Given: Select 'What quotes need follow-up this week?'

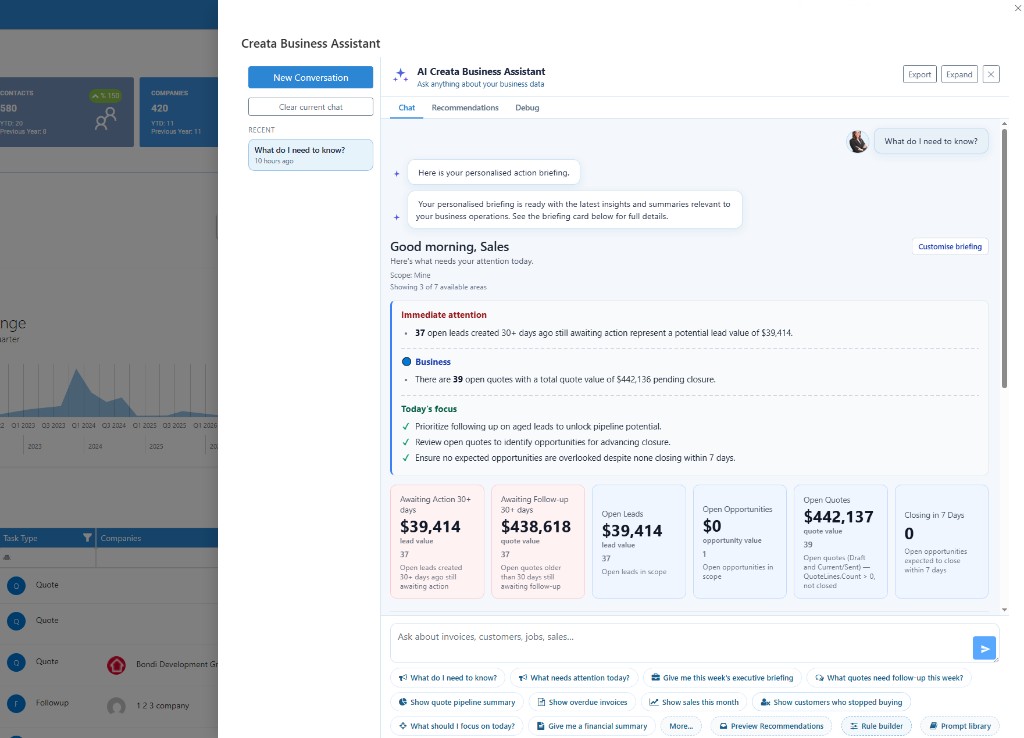Looking at the screenshot, I should [889, 678].
